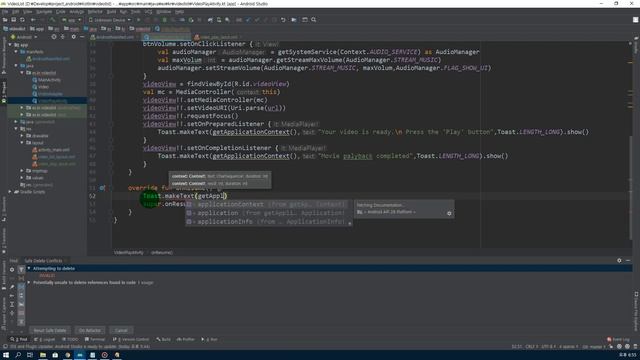Click the SDK Manager toolbar icon

pyautogui.click(x=227, y=20)
